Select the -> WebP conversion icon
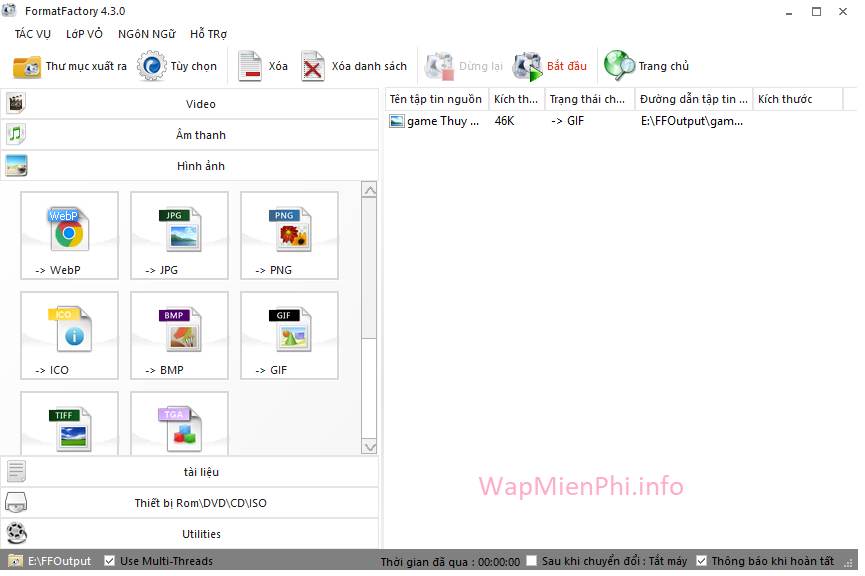This screenshot has height=576, width=865. 70,235
